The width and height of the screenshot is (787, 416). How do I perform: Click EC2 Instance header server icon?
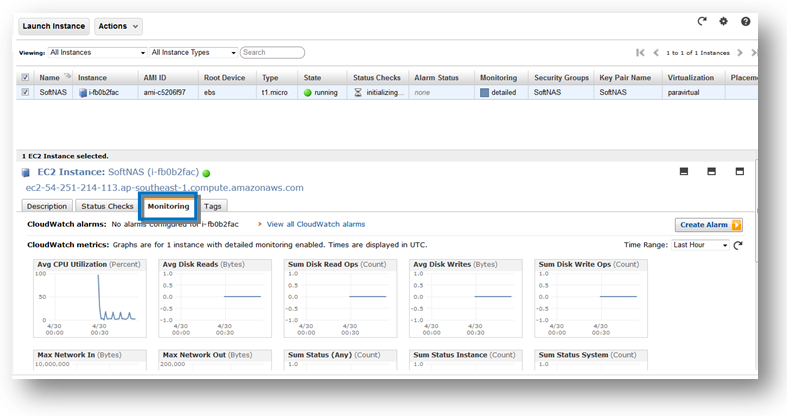[x=26, y=173]
